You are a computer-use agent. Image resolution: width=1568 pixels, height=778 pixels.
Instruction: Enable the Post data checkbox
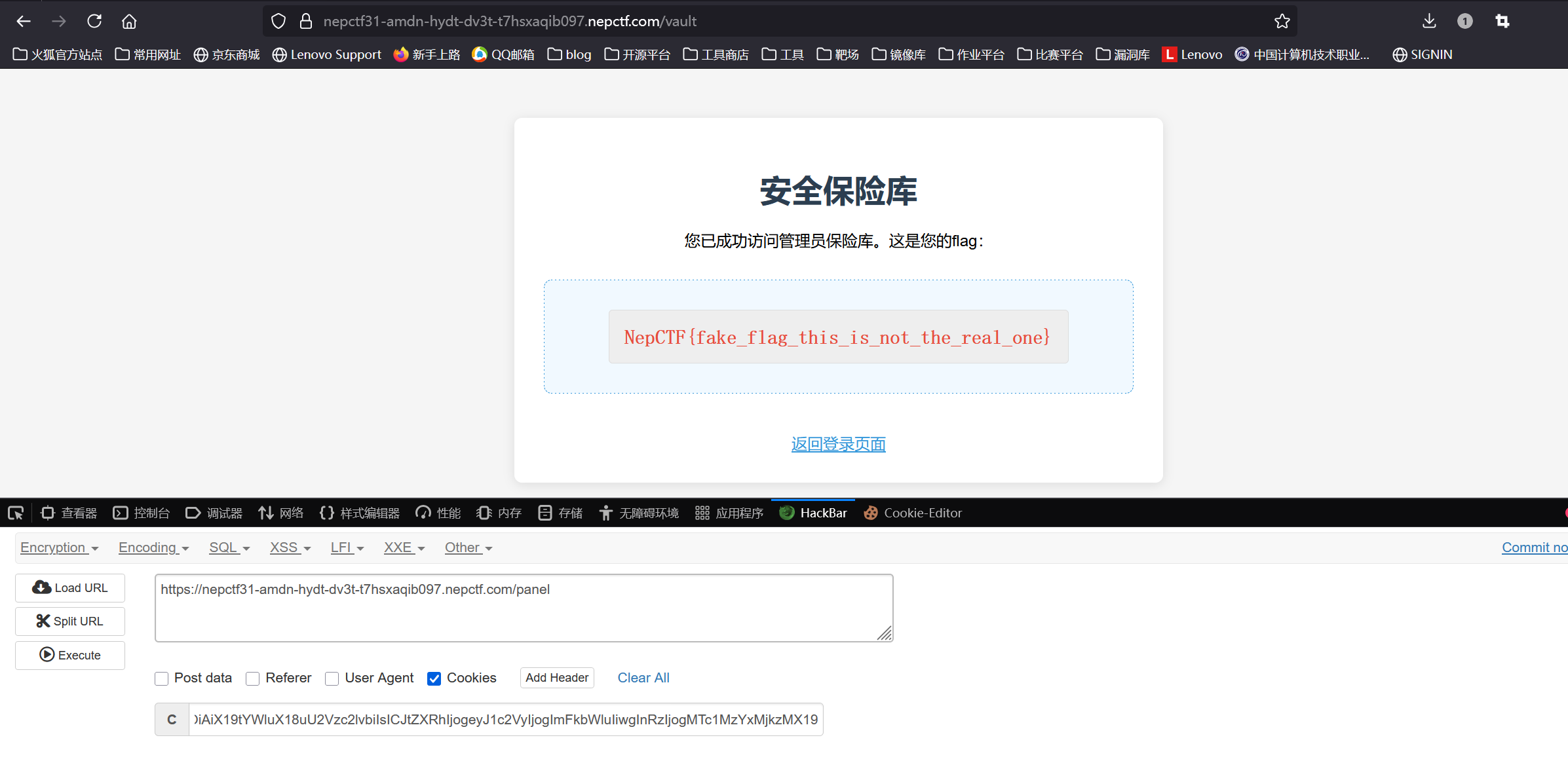click(162, 678)
